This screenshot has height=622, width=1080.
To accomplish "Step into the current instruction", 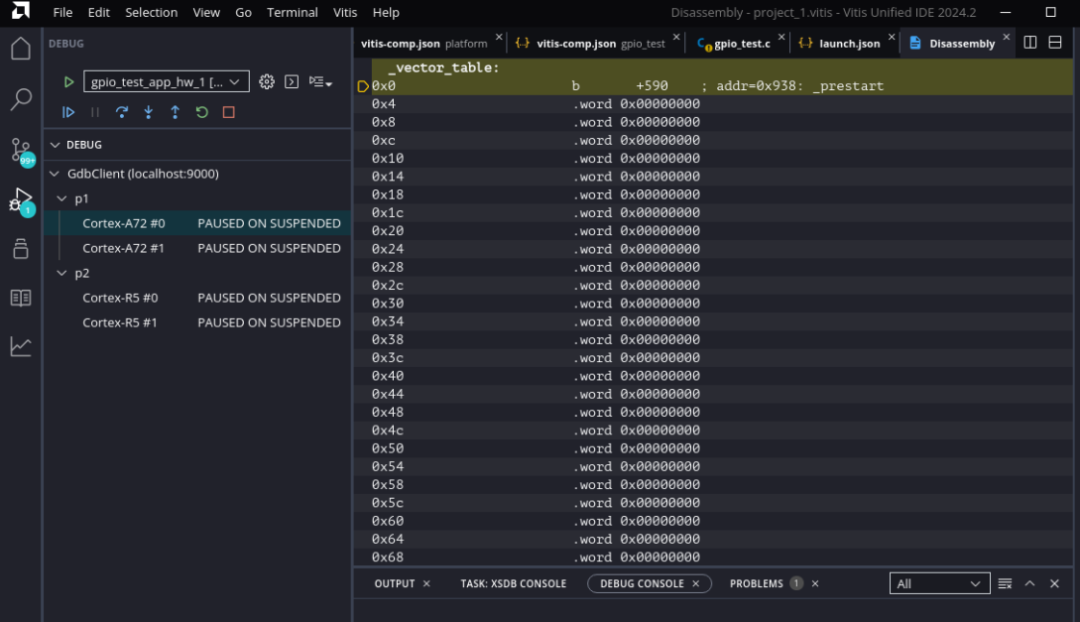I will (148, 112).
